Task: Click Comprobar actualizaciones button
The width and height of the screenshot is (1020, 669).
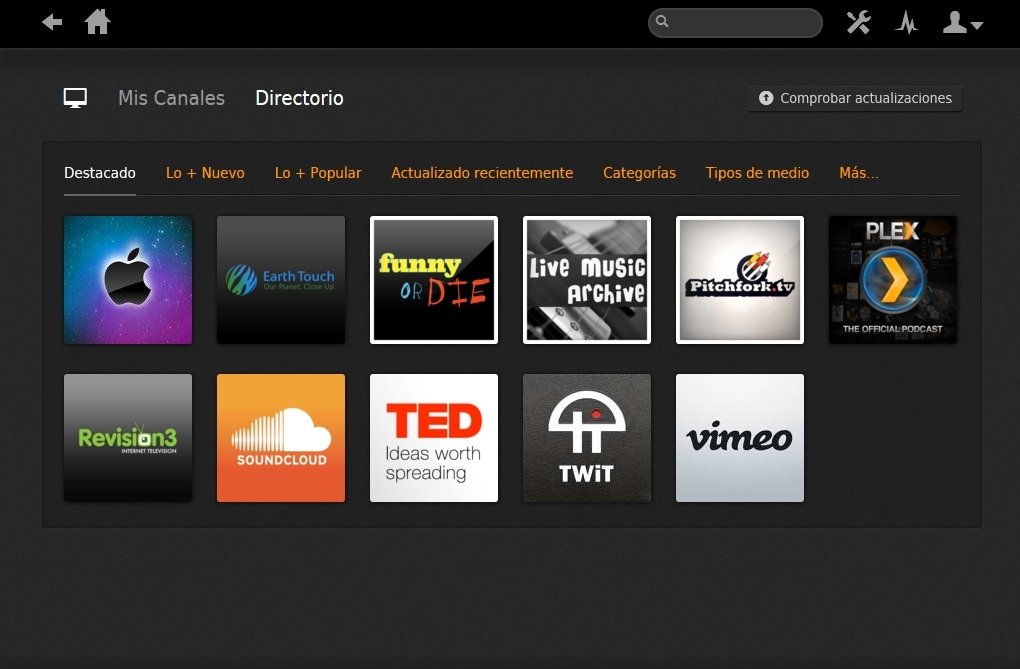Action: (855, 98)
